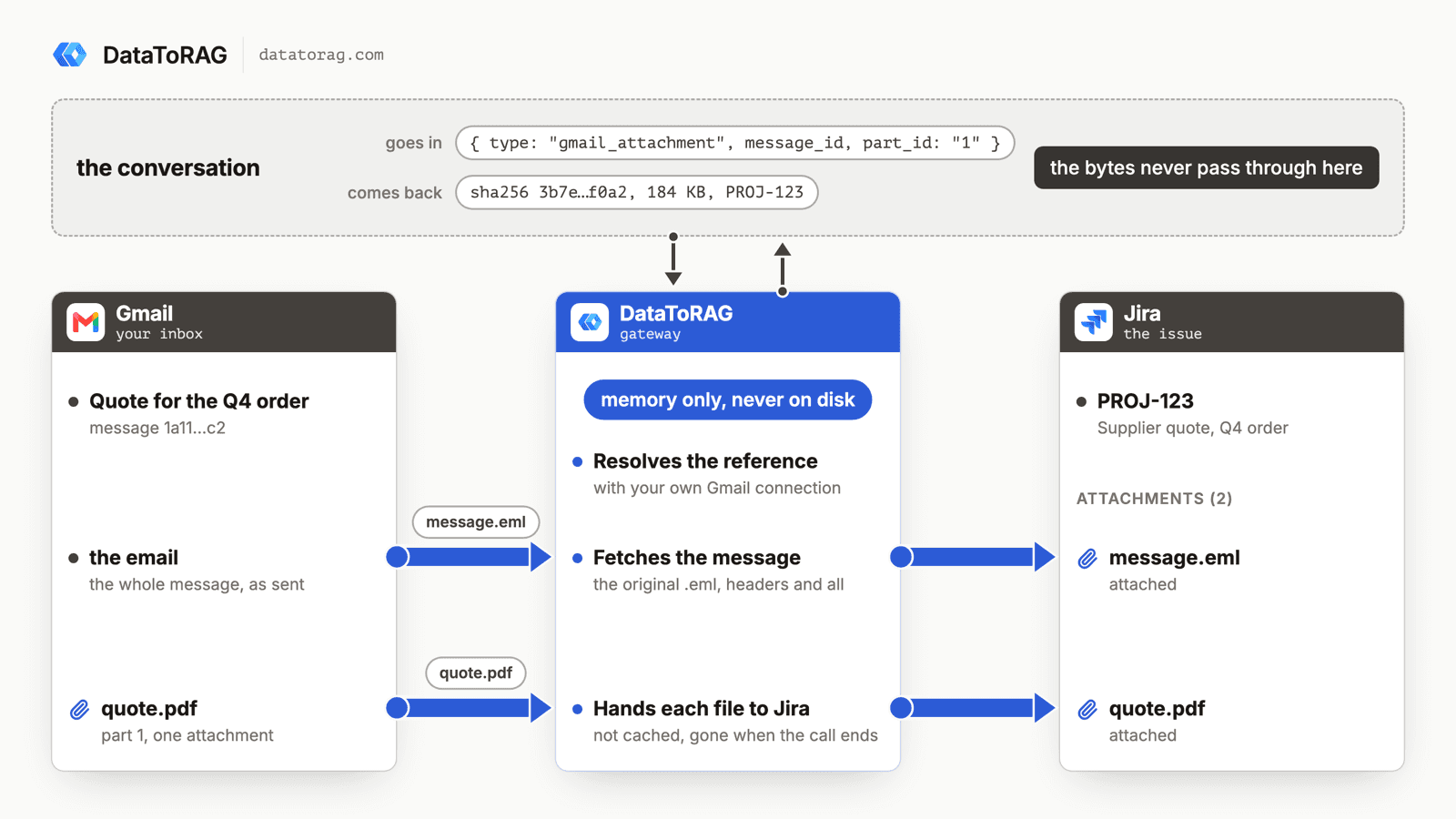The width and height of the screenshot is (1456, 819).
Task: Click the "ATTACHMENTS (2)" section label
Action: [1155, 499]
